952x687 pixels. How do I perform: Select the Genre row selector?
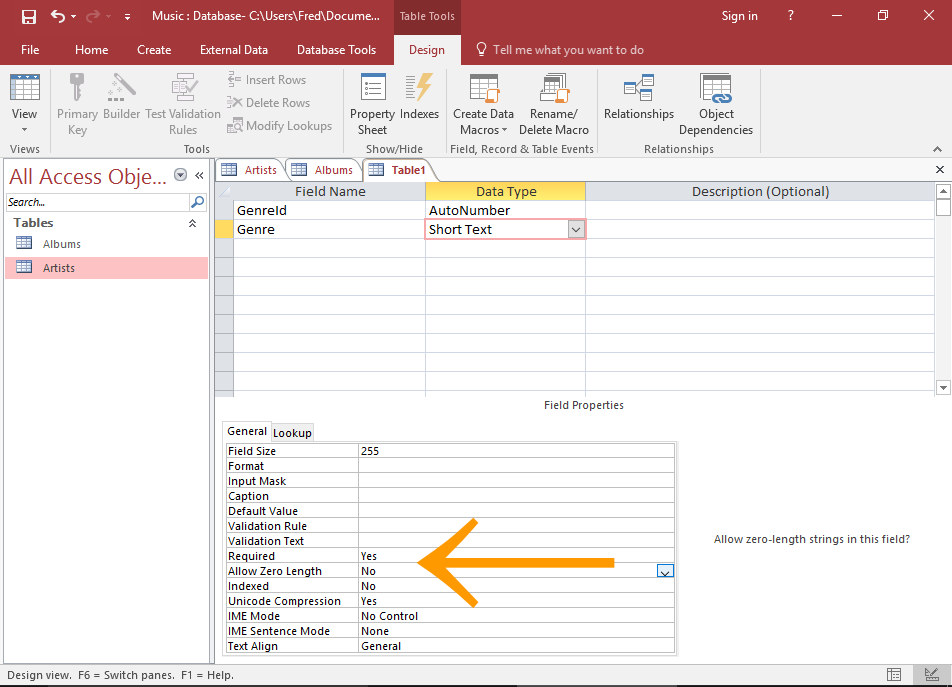pyautogui.click(x=225, y=229)
